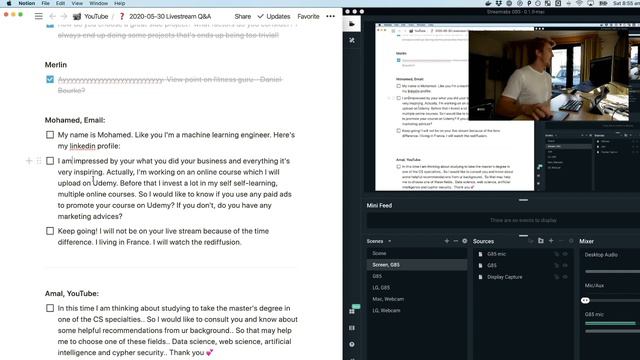This screenshot has height=360, width=640.
Task: Open the Dropbox menu bar icon
Action: coord(498,3)
